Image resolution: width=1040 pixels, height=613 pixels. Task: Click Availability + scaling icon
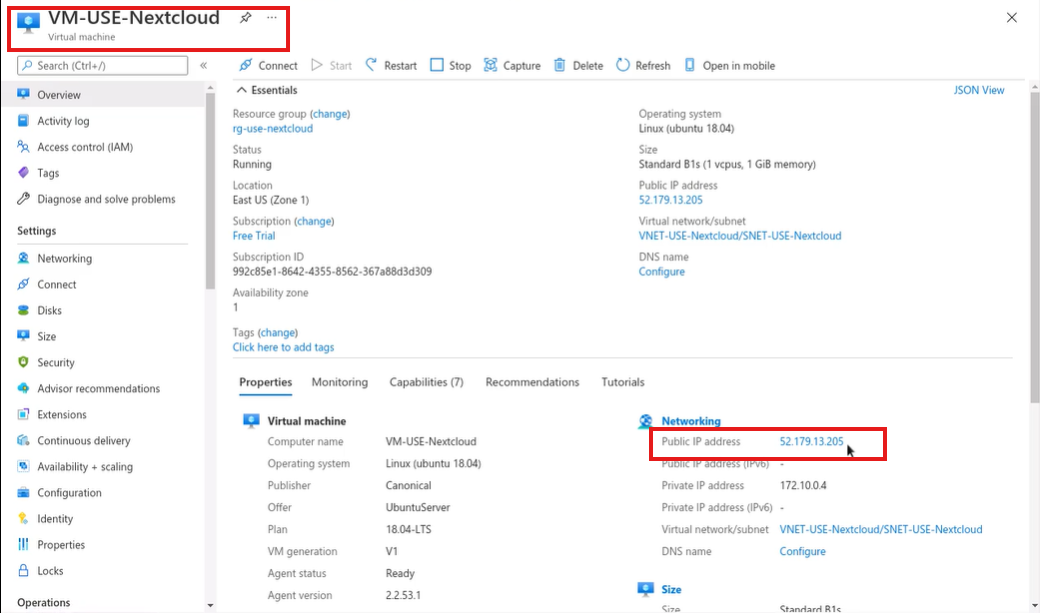pyautogui.click(x=23, y=466)
